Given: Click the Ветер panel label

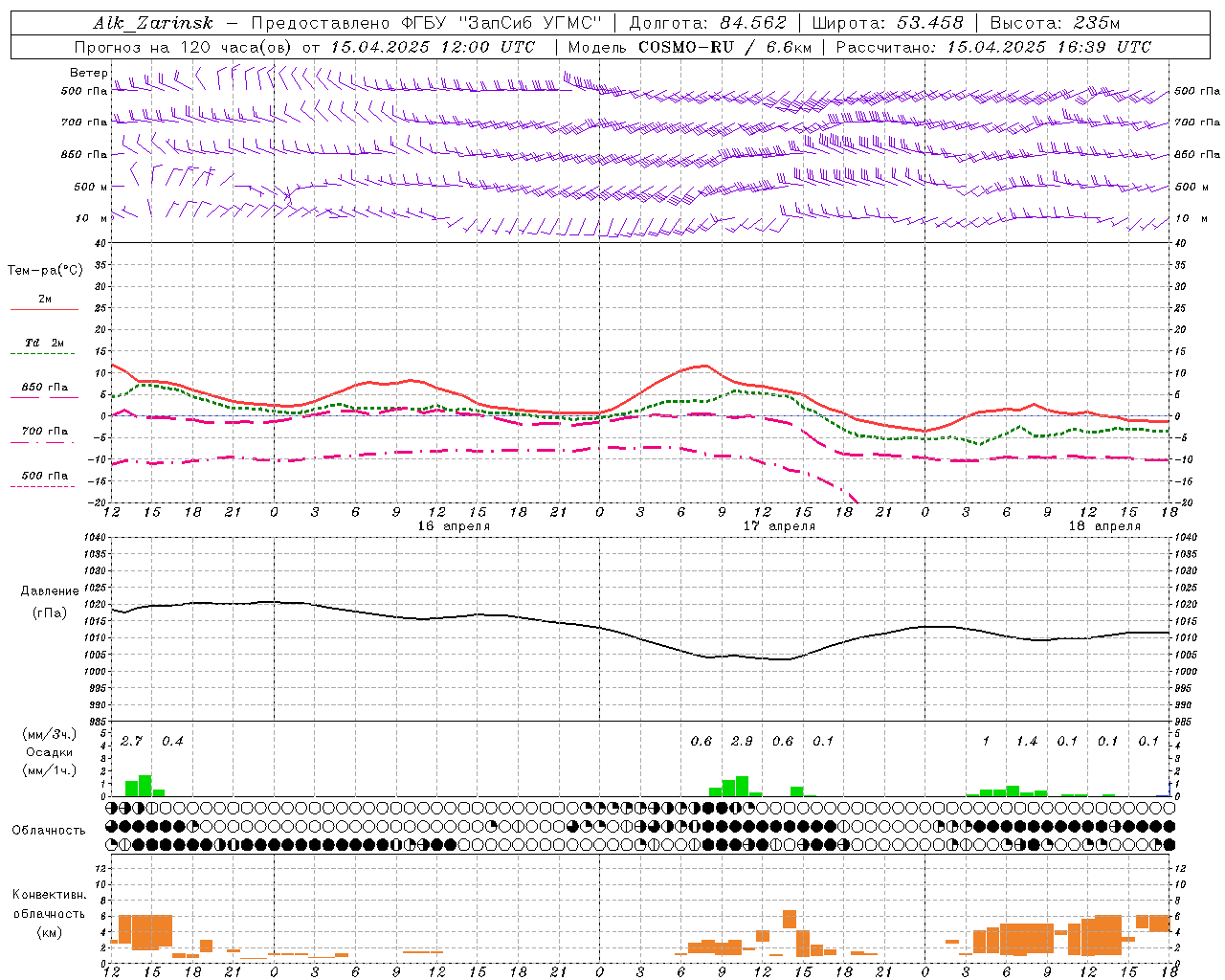Looking at the screenshot, I should pos(89,73).
